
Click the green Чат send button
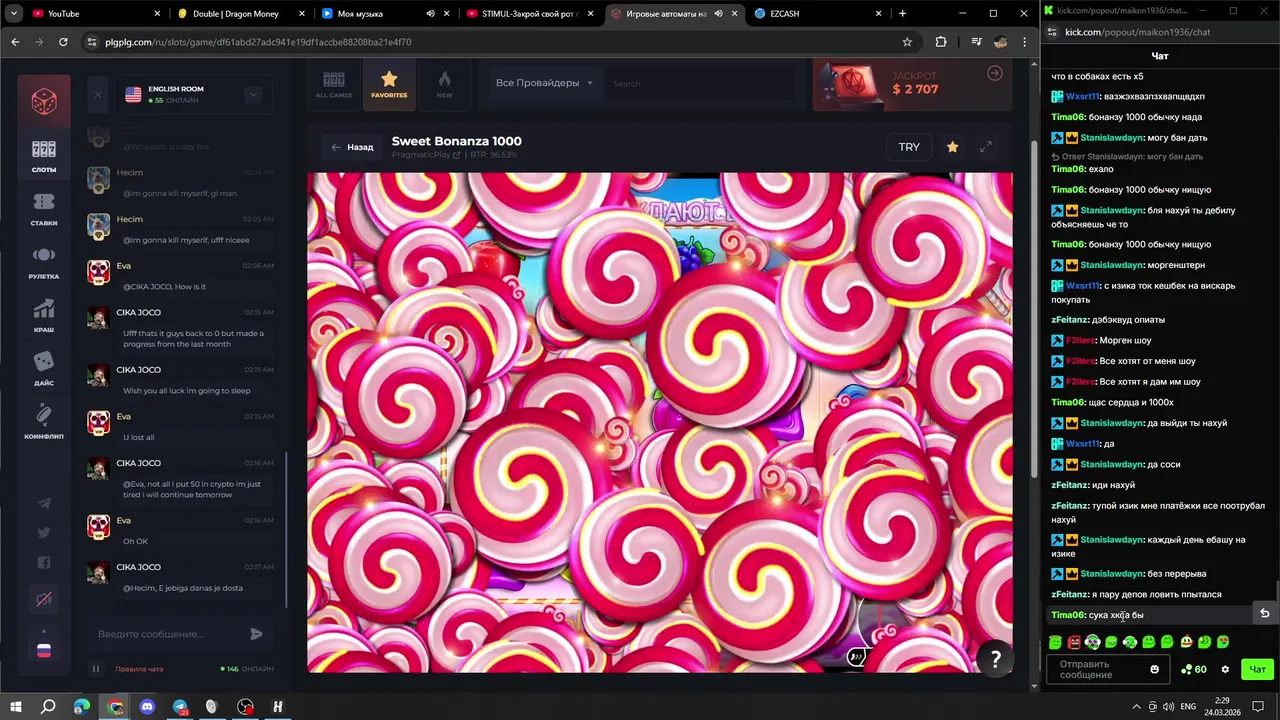coord(1257,669)
